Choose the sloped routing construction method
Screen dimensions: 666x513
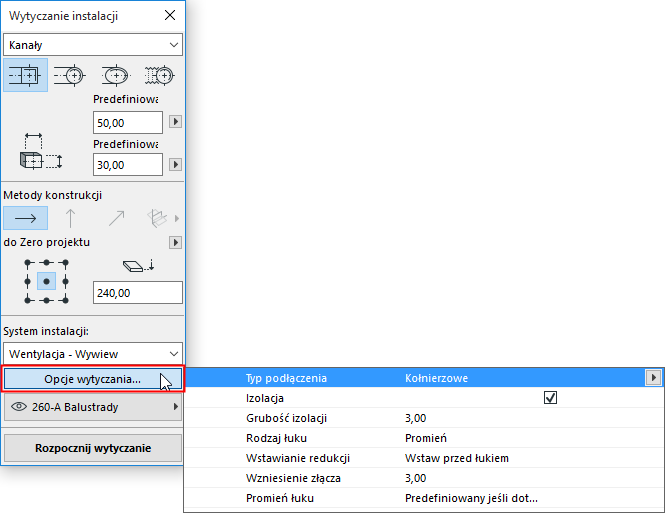click(116, 218)
